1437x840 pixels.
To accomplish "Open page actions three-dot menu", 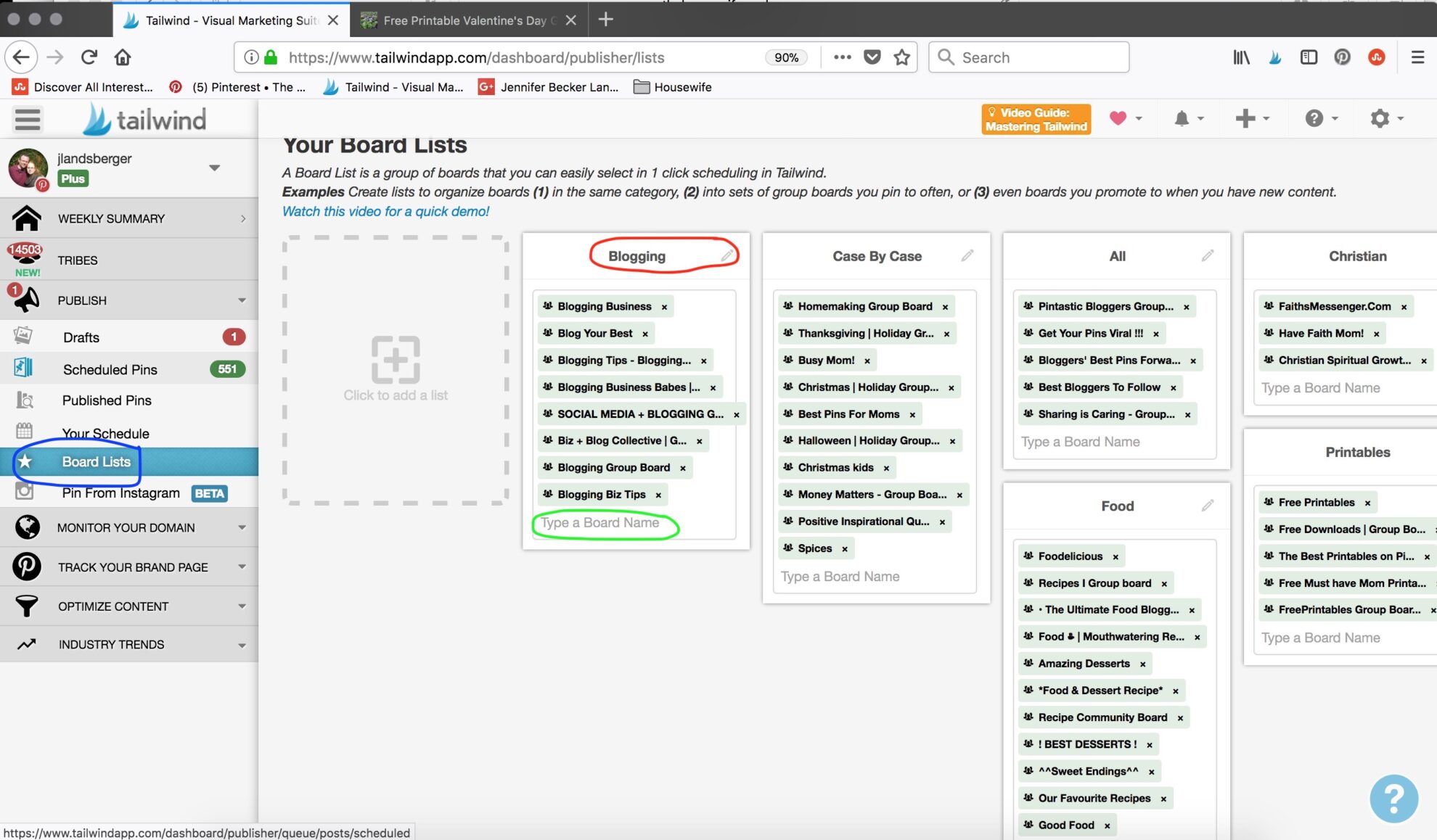I will (x=842, y=57).
